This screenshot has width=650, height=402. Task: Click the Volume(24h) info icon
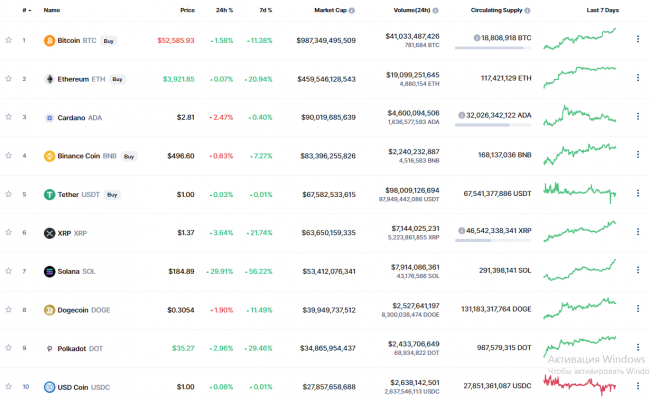(435, 10)
